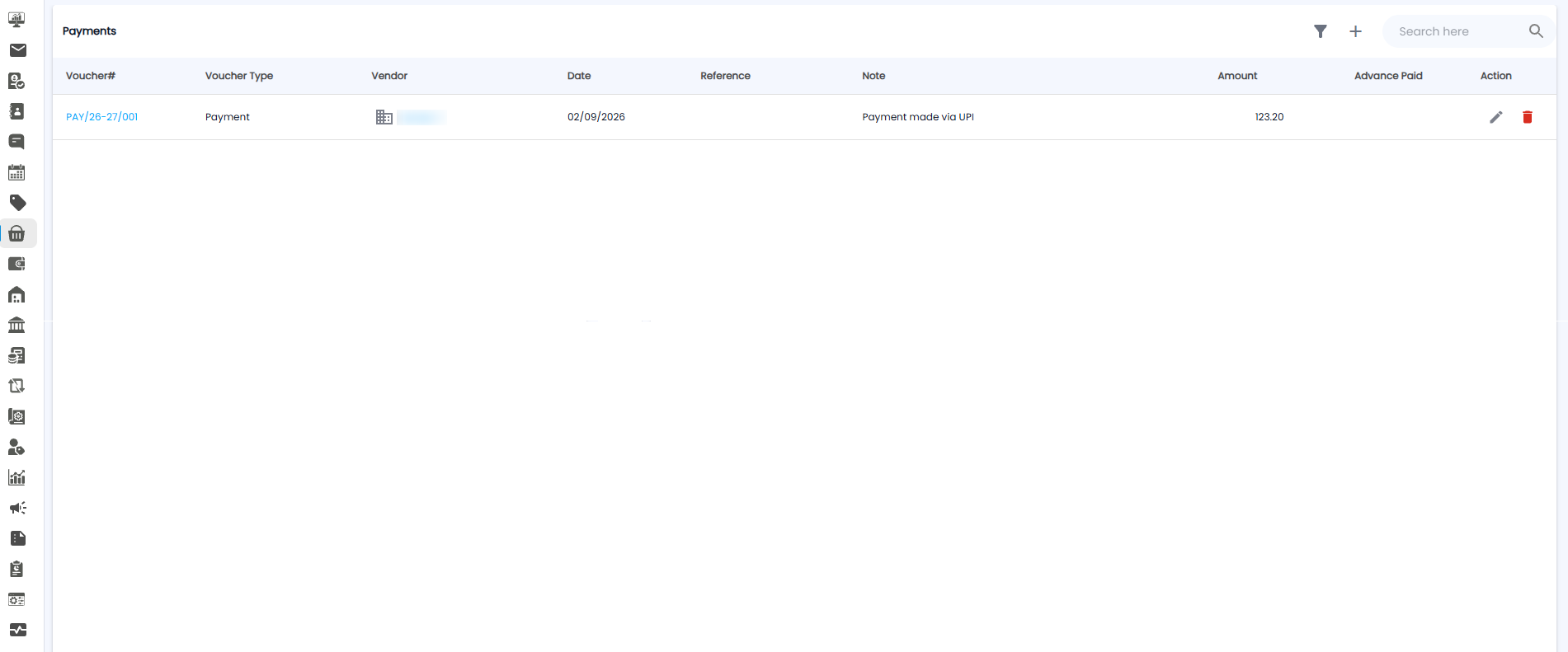Viewport: 1568px width, 652px height.
Task: Click the vendor building icon in payment row
Action: tap(384, 117)
